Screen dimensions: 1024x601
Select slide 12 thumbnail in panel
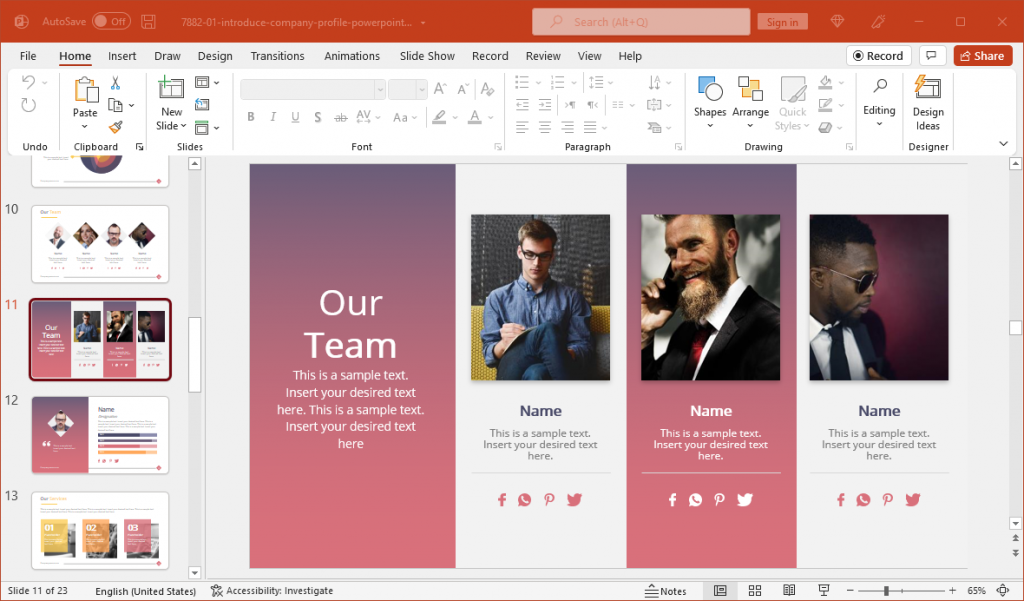pyautogui.click(x=99, y=434)
